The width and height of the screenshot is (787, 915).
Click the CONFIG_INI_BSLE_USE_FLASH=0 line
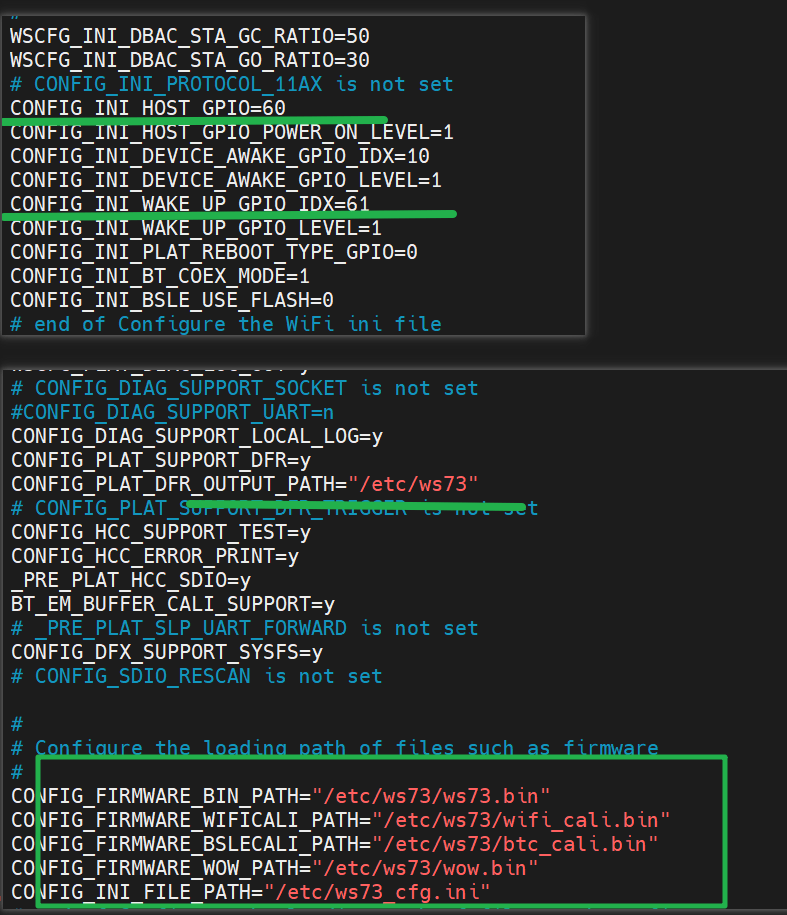[172, 300]
